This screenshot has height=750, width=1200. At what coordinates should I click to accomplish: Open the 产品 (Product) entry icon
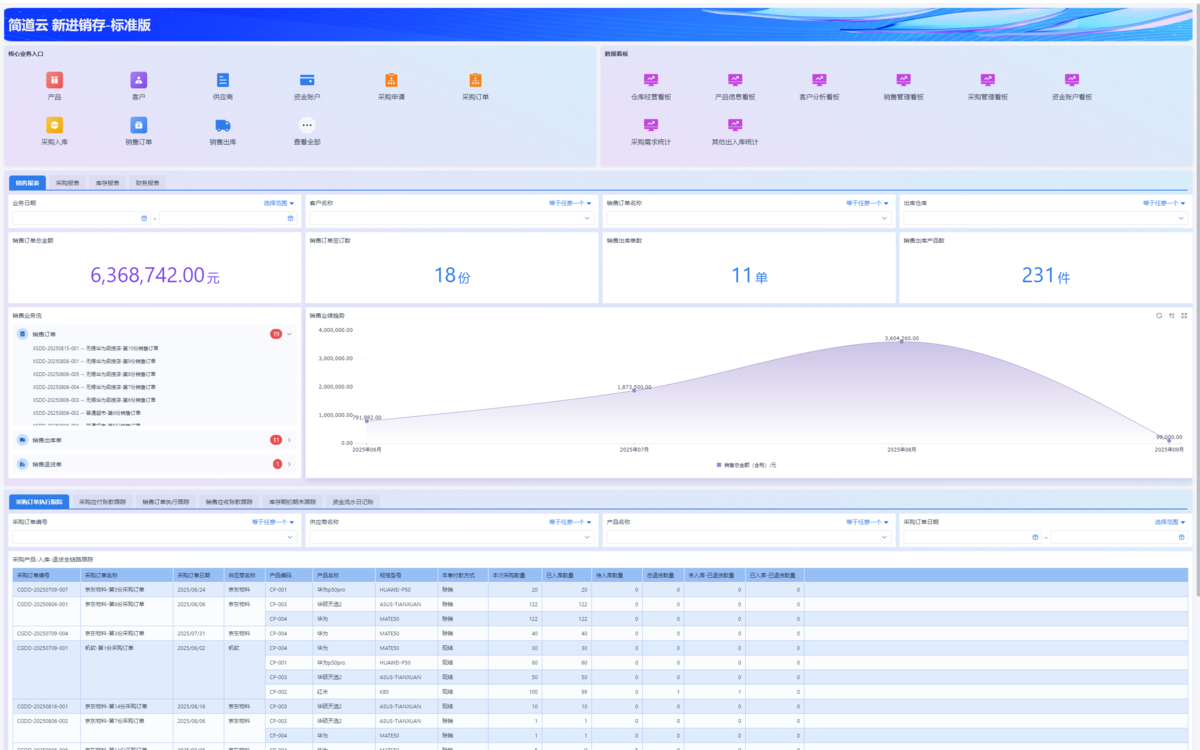click(x=54, y=81)
